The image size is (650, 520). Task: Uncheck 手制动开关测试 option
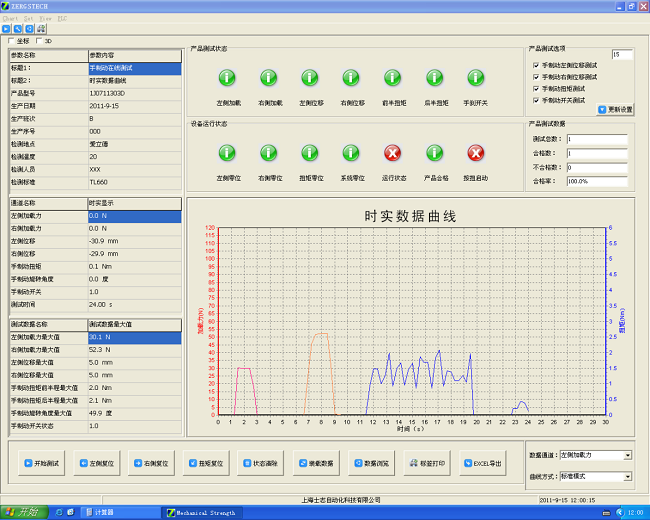536,100
